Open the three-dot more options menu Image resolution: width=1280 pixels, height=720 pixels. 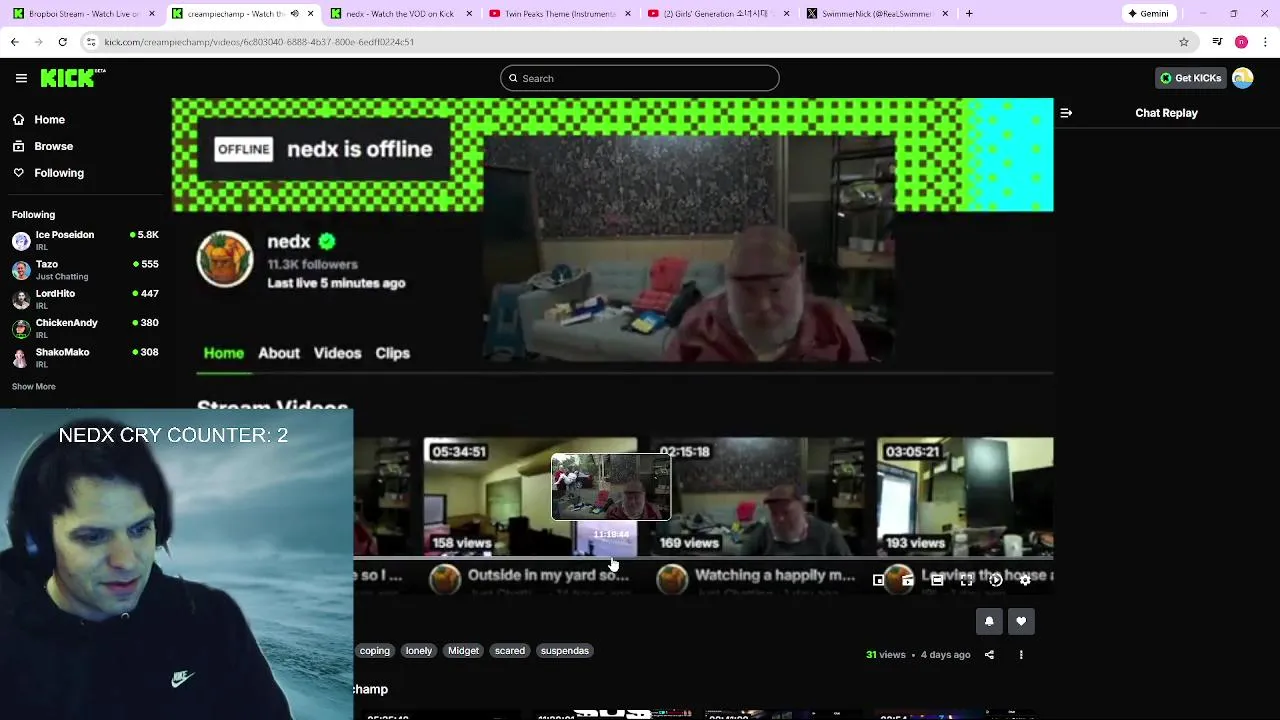1021,655
